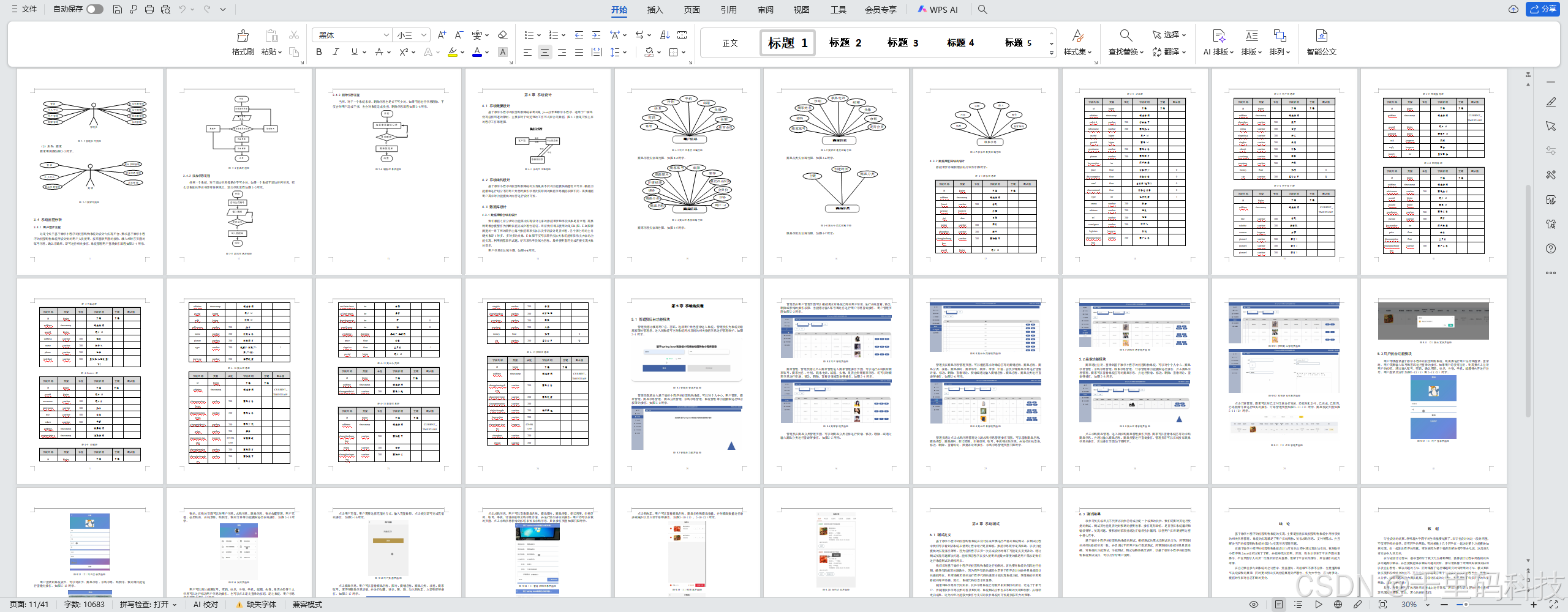
Task: Clear formatting with the eraser icon
Action: tap(503, 35)
